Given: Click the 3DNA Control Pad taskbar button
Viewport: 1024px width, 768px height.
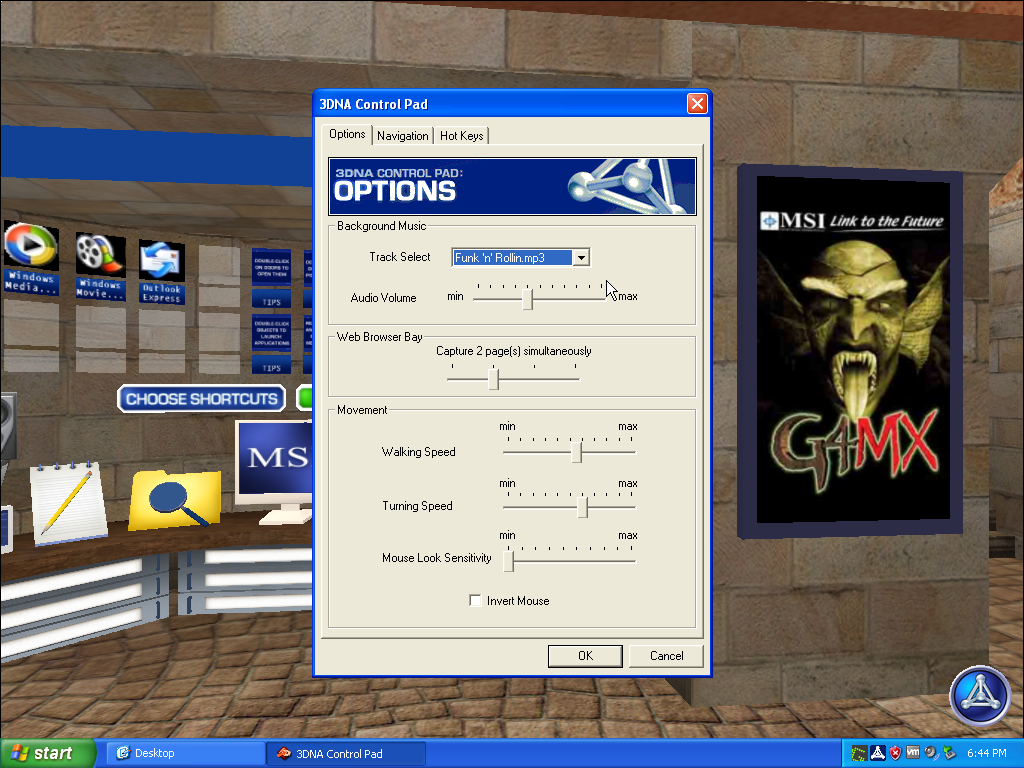Looking at the screenshot, I should pyautogui.click(x=346, y=753).
